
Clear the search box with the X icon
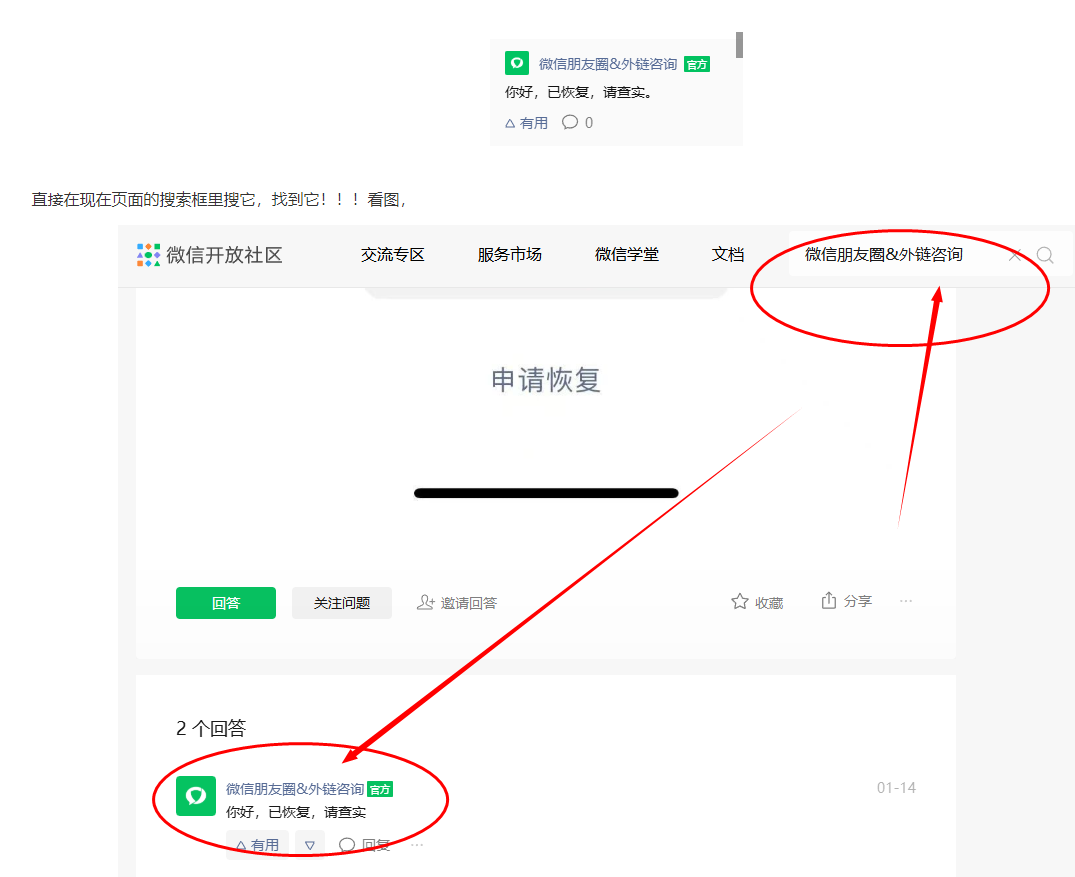pos(1015,256)
